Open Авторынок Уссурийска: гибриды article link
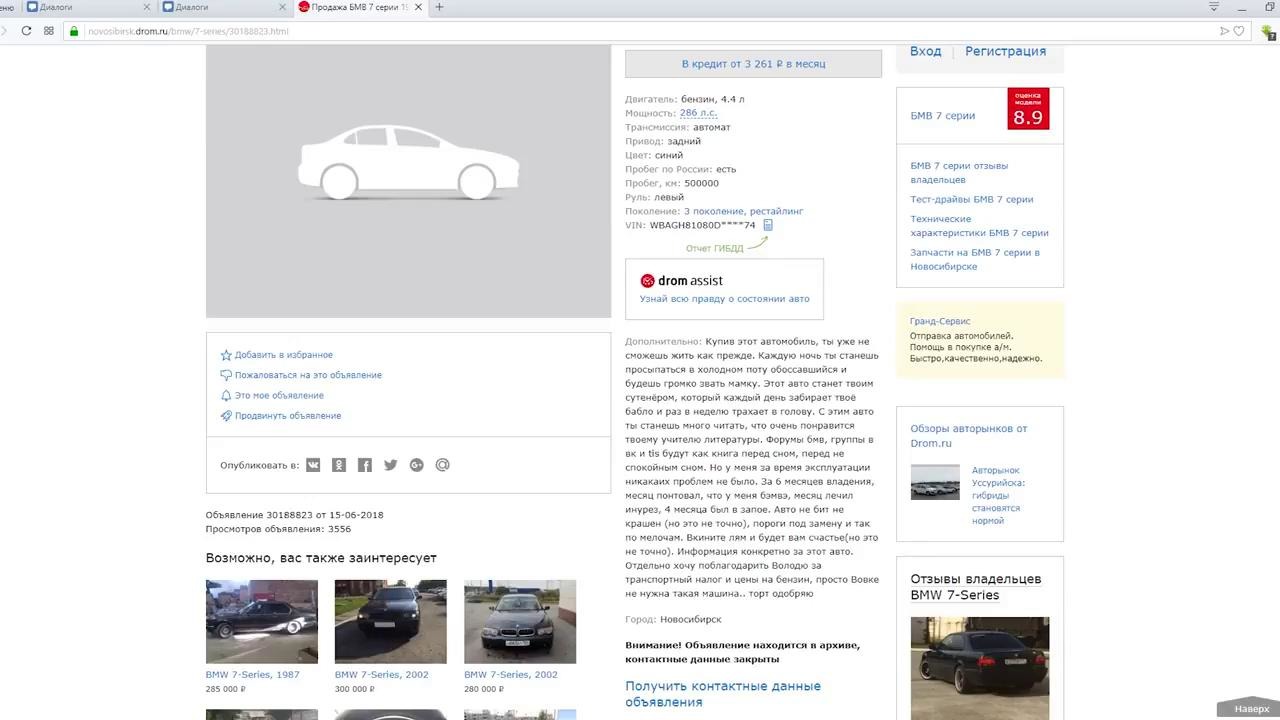The width and height of the screenshot is (1280, 720). [998, 495]
